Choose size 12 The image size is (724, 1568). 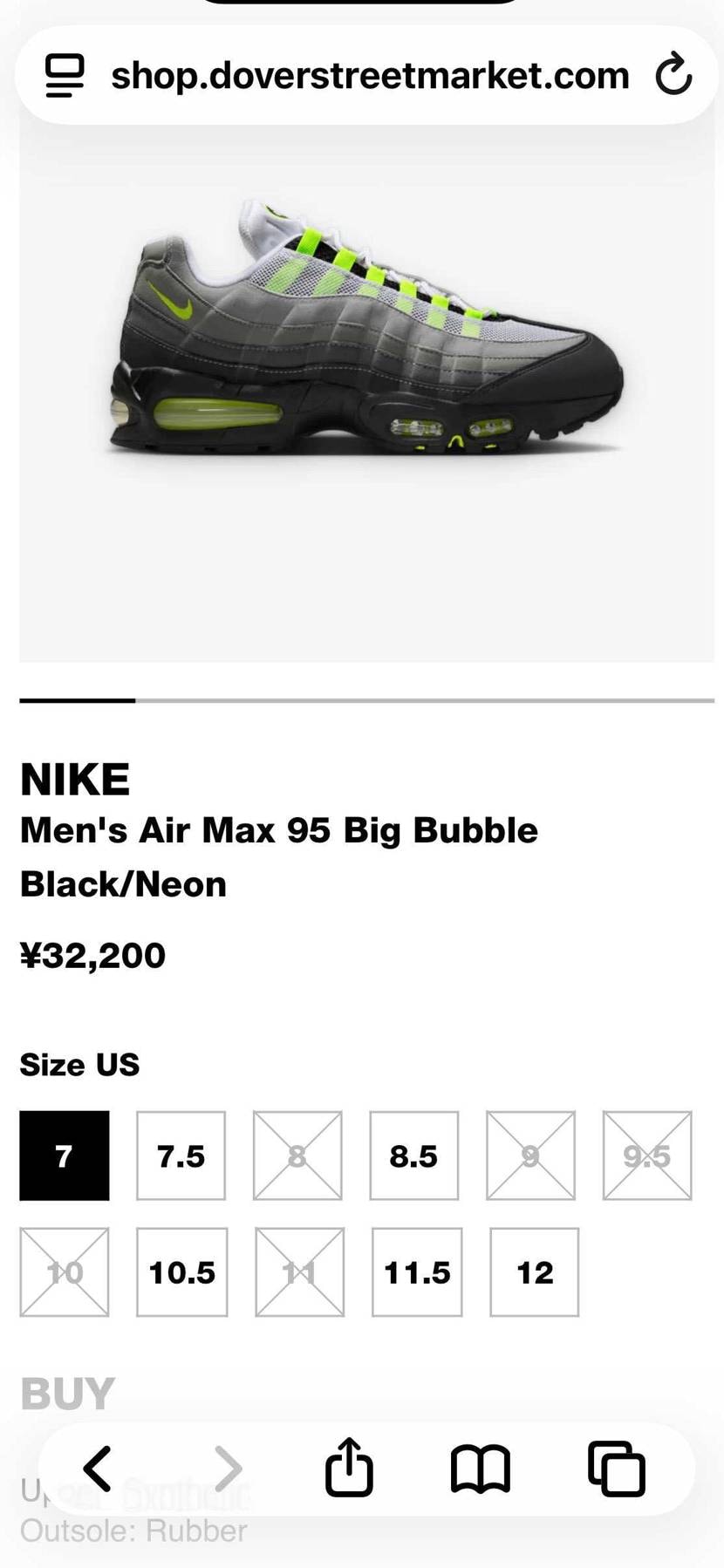tap(535, 1272)
